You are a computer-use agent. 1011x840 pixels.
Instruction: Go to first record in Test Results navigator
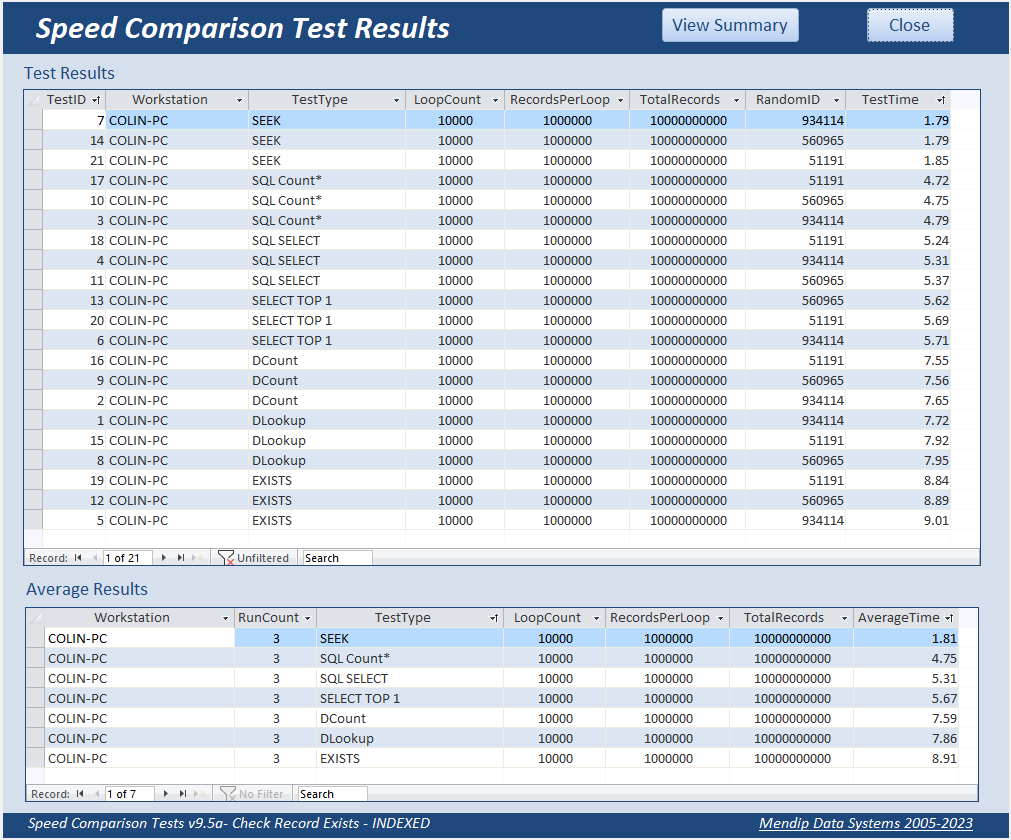pos(78,558)
